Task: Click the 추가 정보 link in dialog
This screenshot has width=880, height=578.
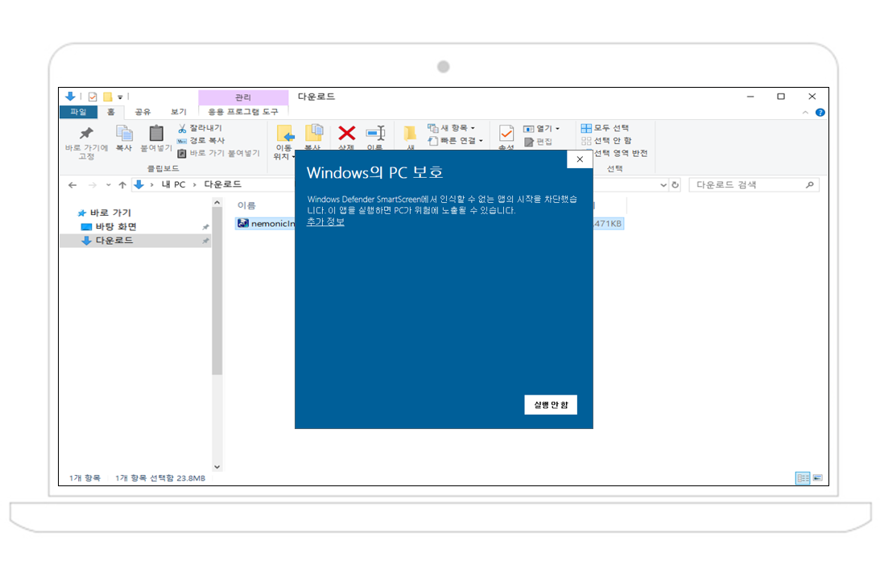Action: tap(326, 222)
